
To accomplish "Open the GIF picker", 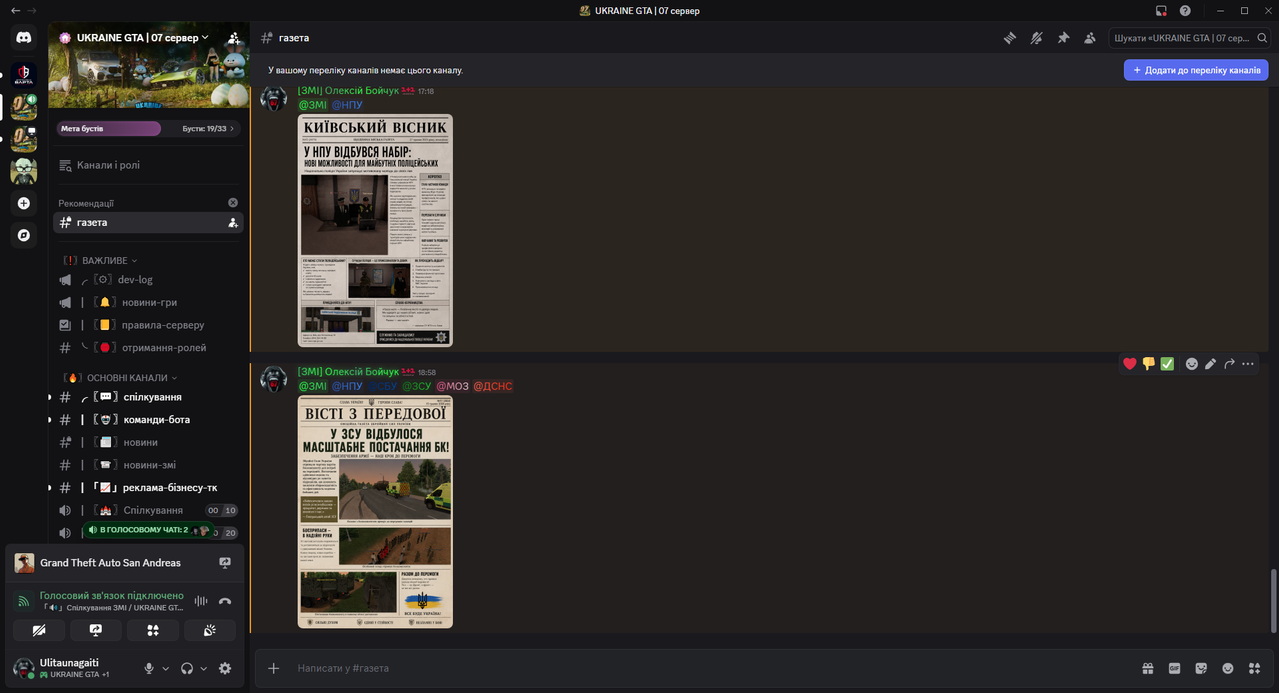I will [x=1175, y=668].
